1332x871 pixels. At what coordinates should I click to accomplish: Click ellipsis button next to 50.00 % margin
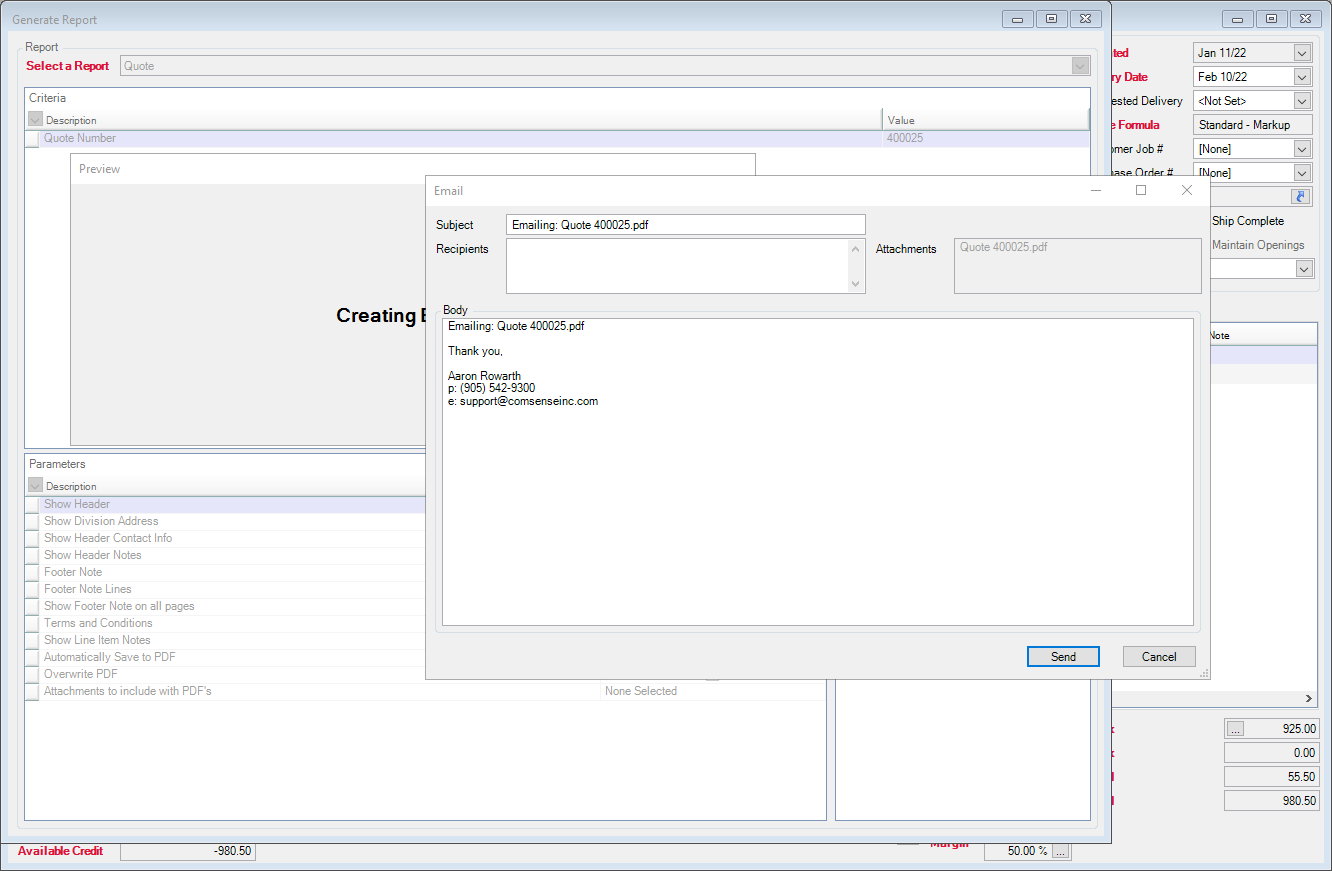point(1061,851)
